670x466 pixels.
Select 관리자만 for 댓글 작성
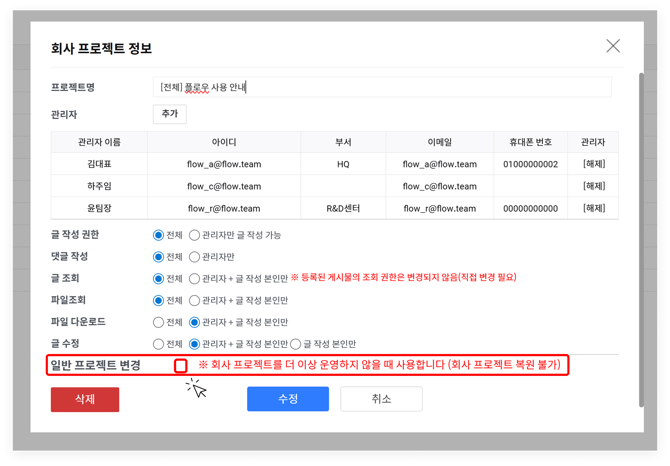(195, 257)
